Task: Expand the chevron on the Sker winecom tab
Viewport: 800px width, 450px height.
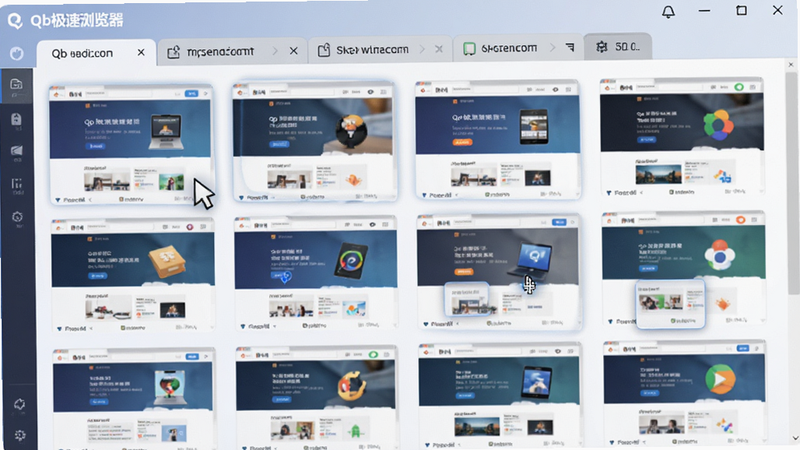Action: (422, 49)
